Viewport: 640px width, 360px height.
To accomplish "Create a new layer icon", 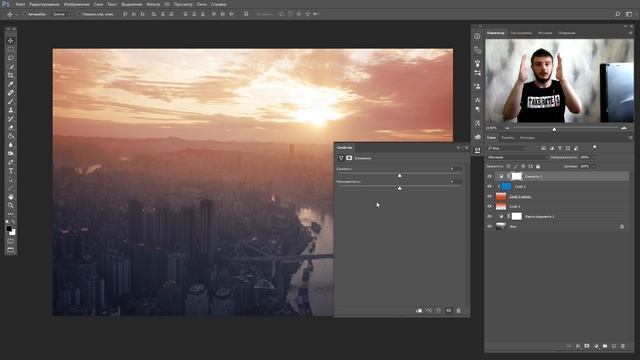I will pos(614,346).
